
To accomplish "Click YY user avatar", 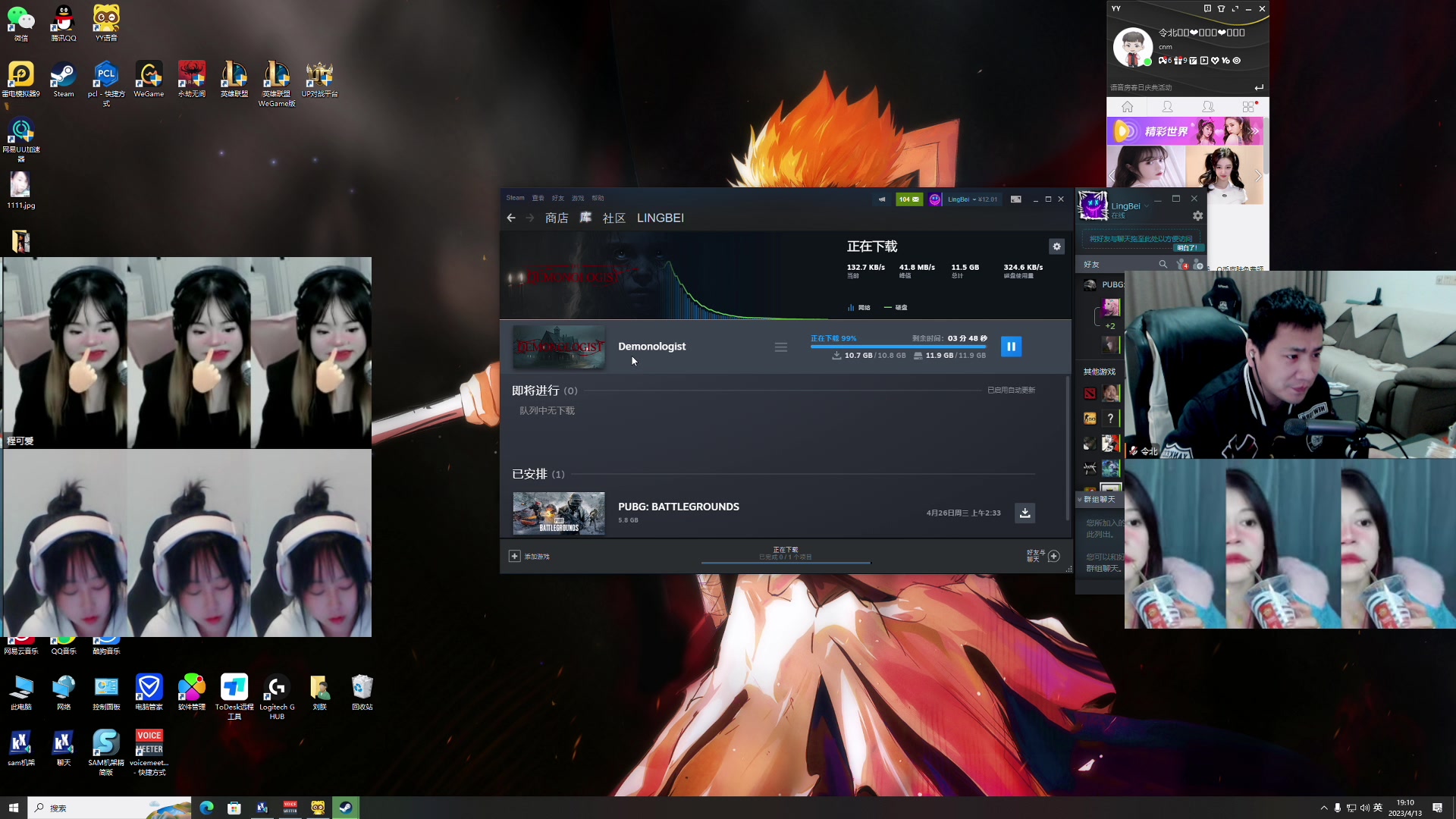I will click(1132, 47).
